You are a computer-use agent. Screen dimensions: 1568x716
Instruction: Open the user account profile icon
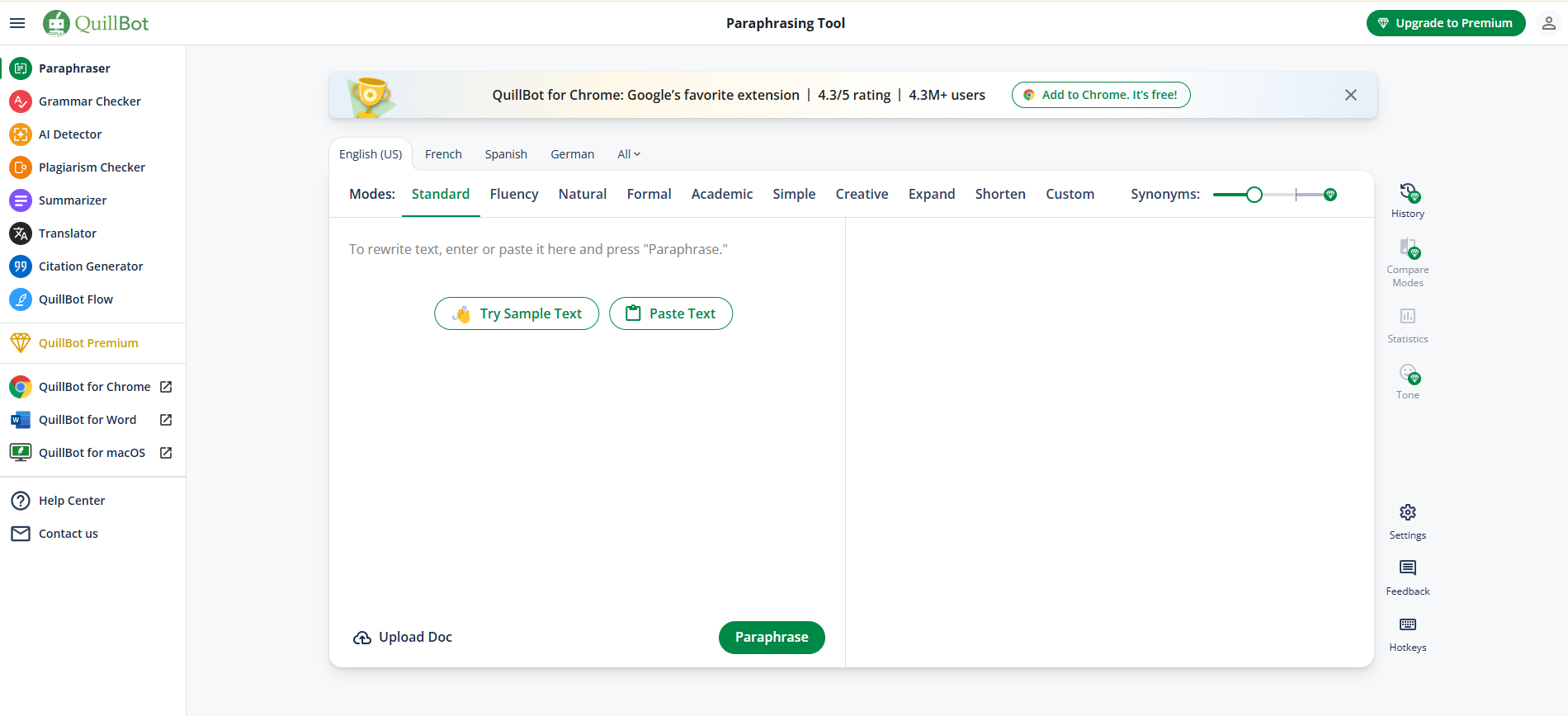1549,23
